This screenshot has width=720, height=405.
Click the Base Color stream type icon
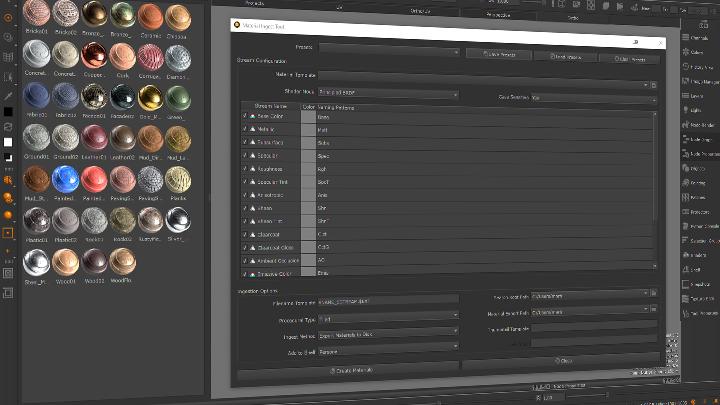click(x=254, y=117)
